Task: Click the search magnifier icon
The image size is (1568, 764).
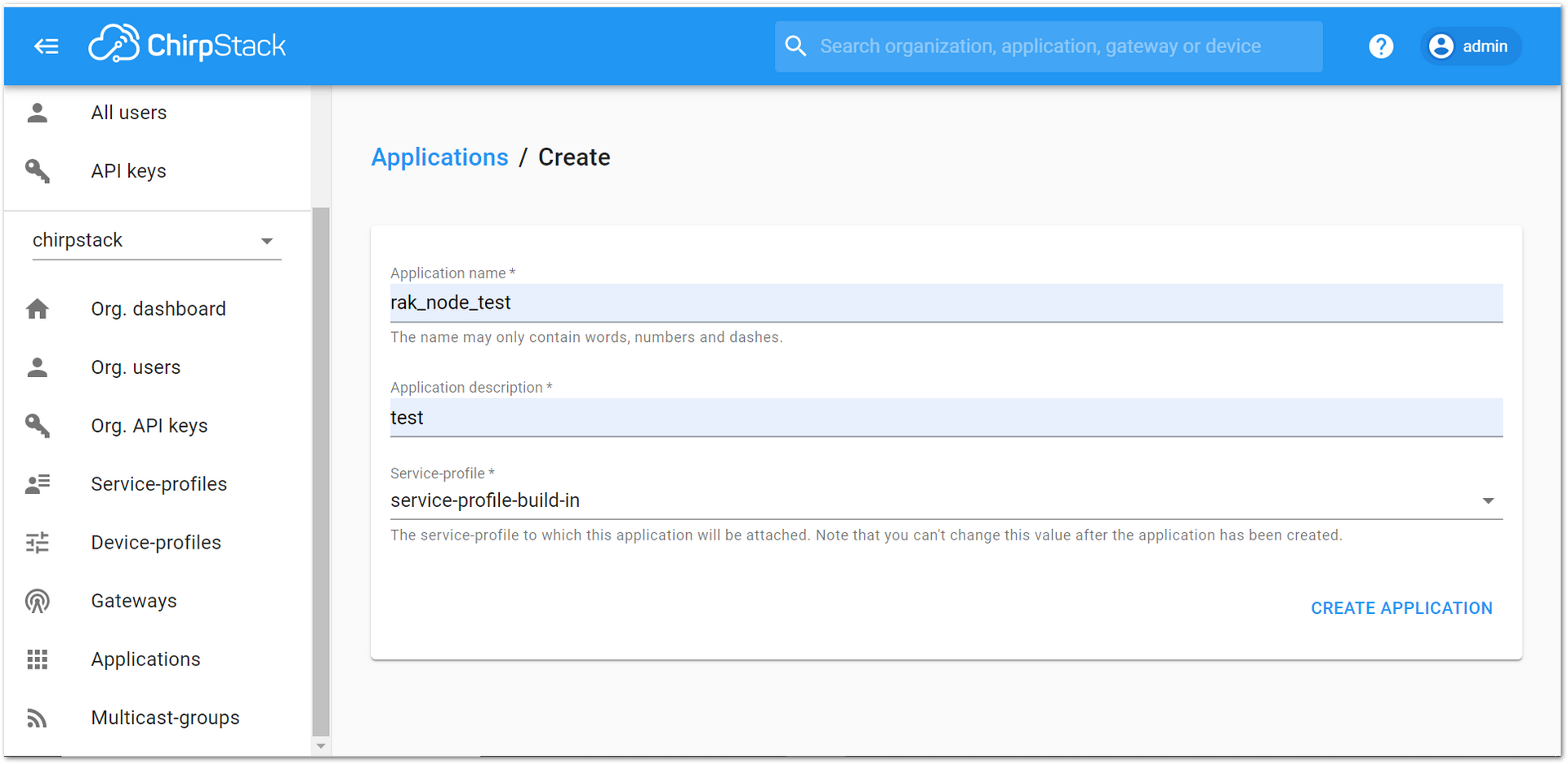Action: click(795, 47)
